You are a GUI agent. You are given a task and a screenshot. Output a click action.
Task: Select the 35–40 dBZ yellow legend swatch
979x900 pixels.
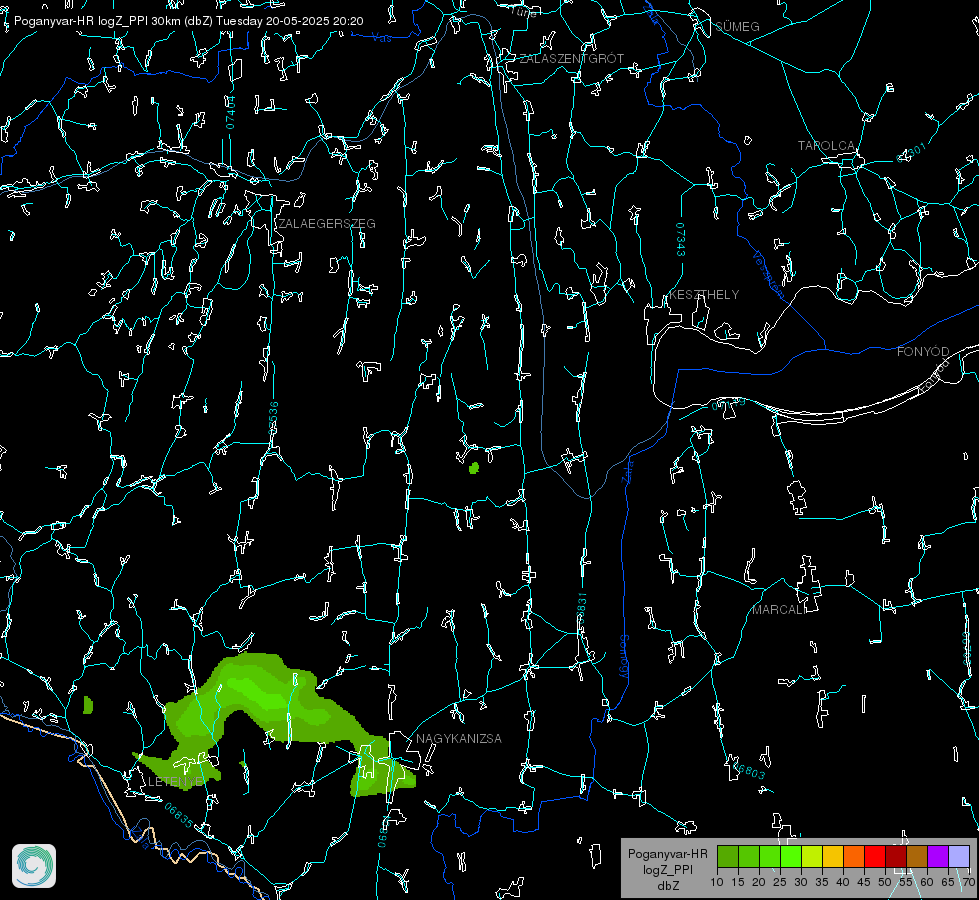tap(833, 856)
